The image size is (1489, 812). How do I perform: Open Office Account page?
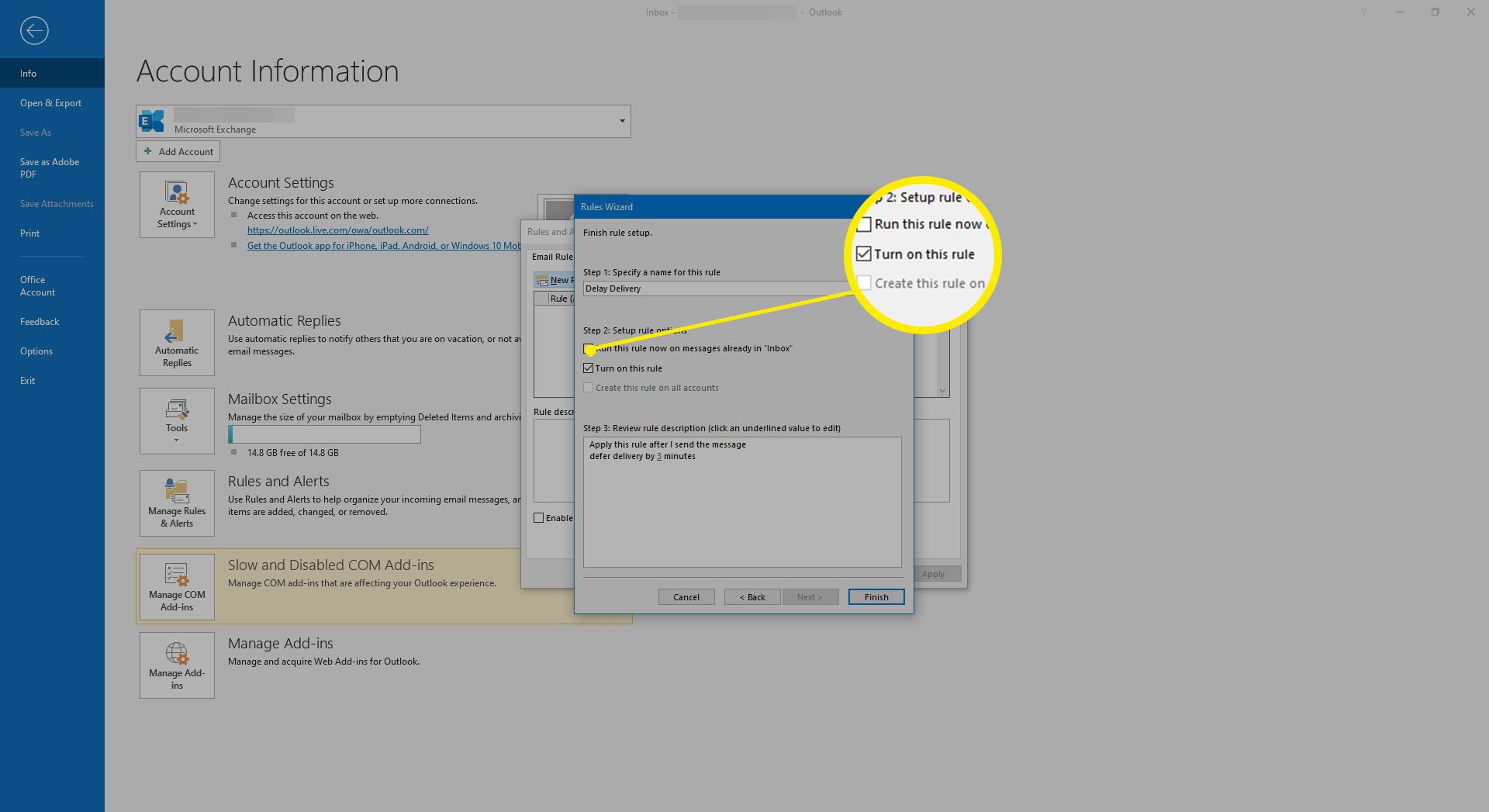click(x=52, y=285)
